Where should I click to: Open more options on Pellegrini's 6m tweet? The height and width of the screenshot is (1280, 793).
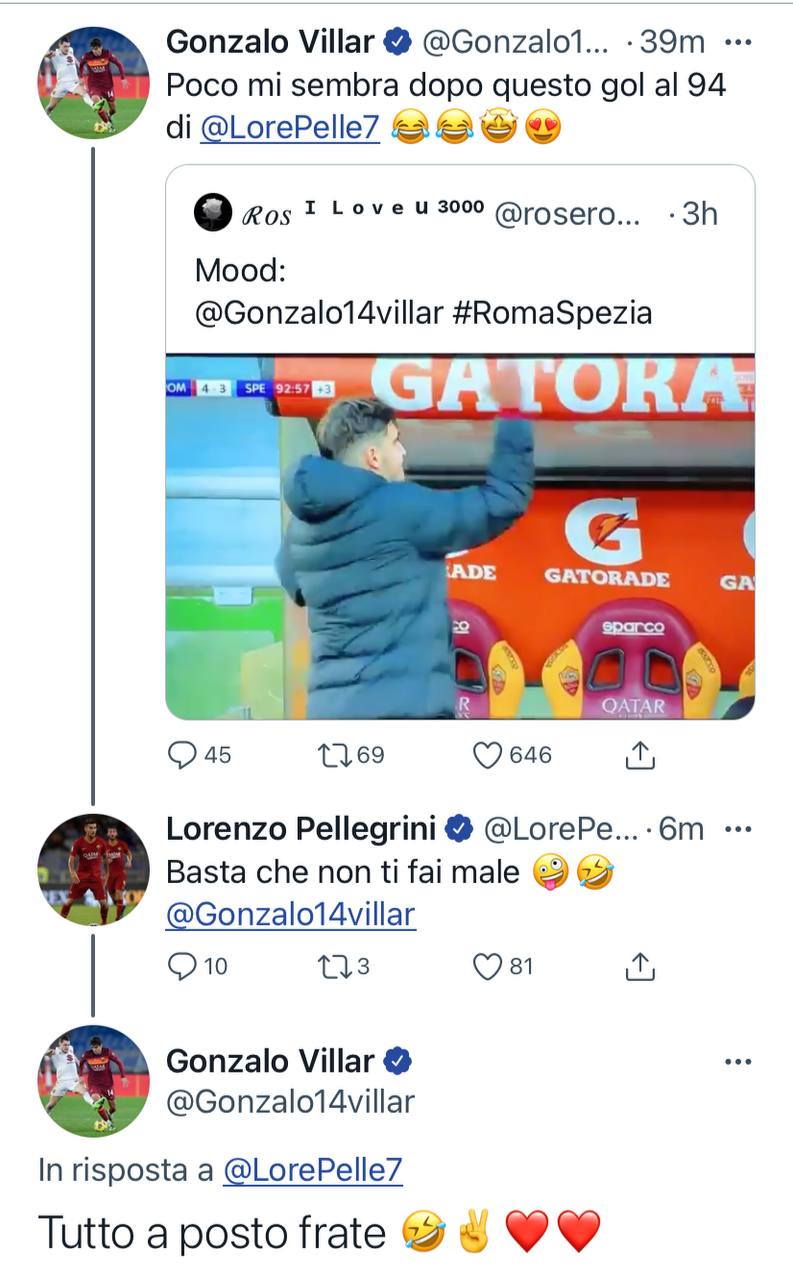click(737, 829)
